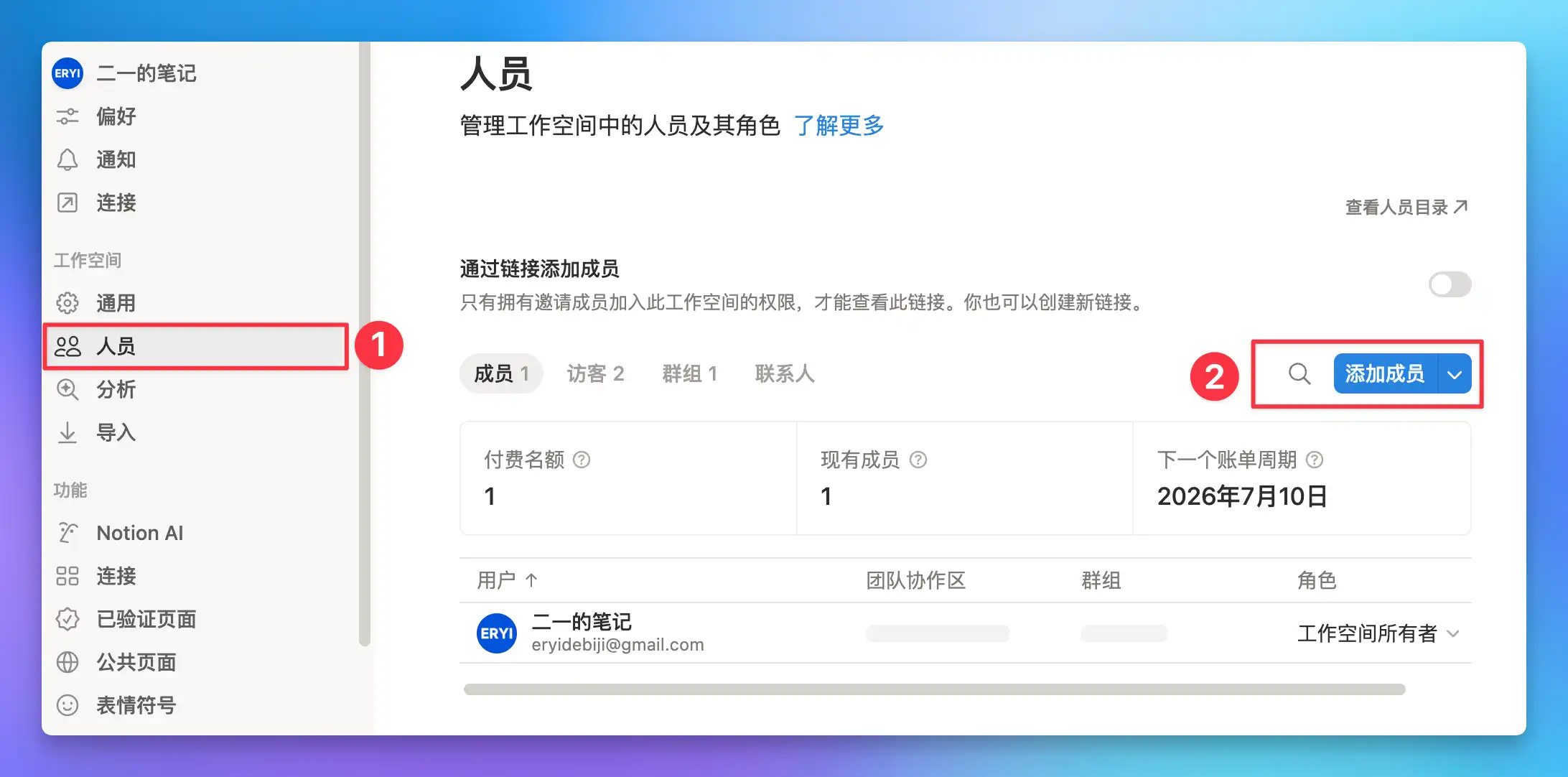Click help icon beside 下一个账单周期
Image resolution: width=1568 pixels, height=777 pixels.
tap(1314, 460)
